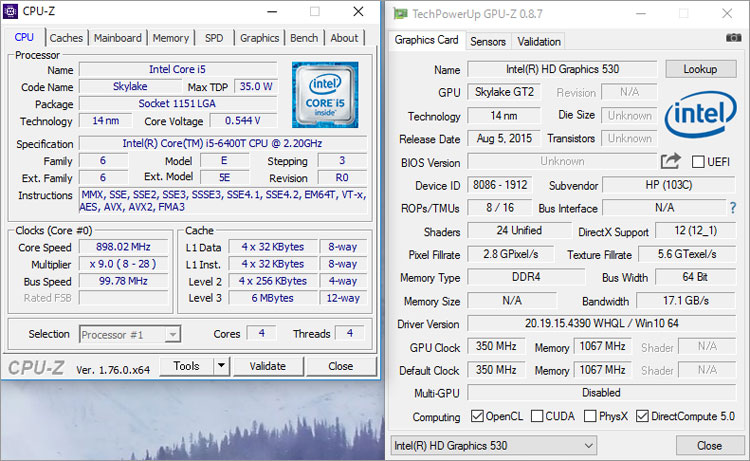Open the SPD tab
The width and height of the screenshot is (750, 461).
click(214, 38)
